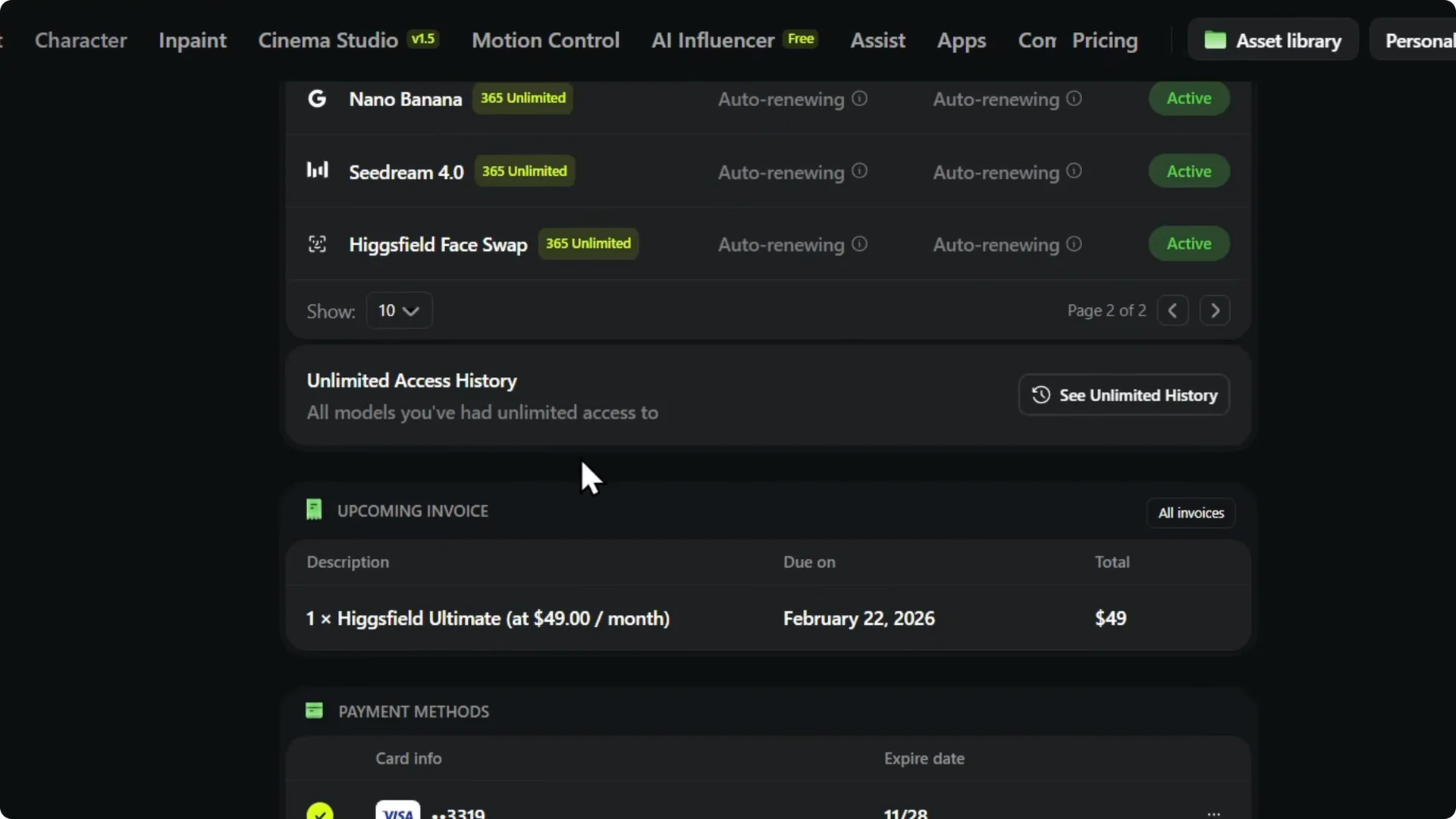Viewport: 1456px width, 819px height.
Task: Toggle Active status for Nano Banana
Action: click(x=1188, y=98)
